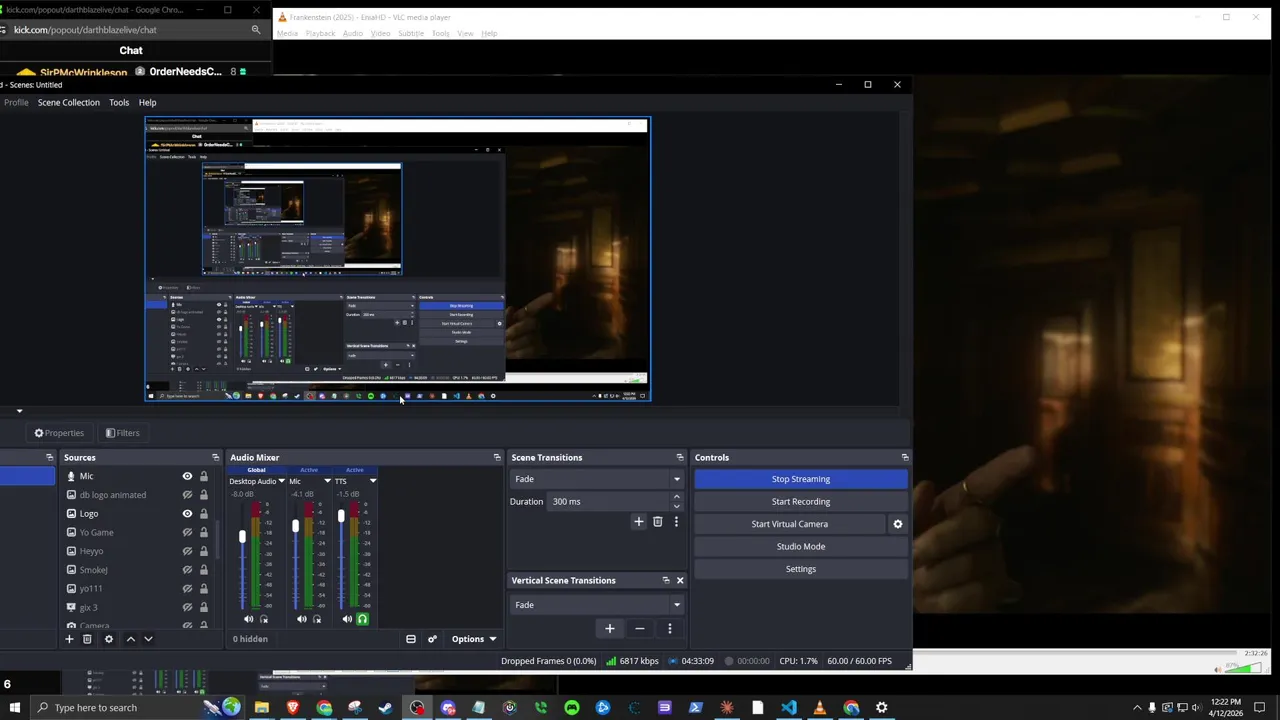Open Playback menu in VLC window
The height and width of the screenshot is (720, 1280).
(320, 33)
